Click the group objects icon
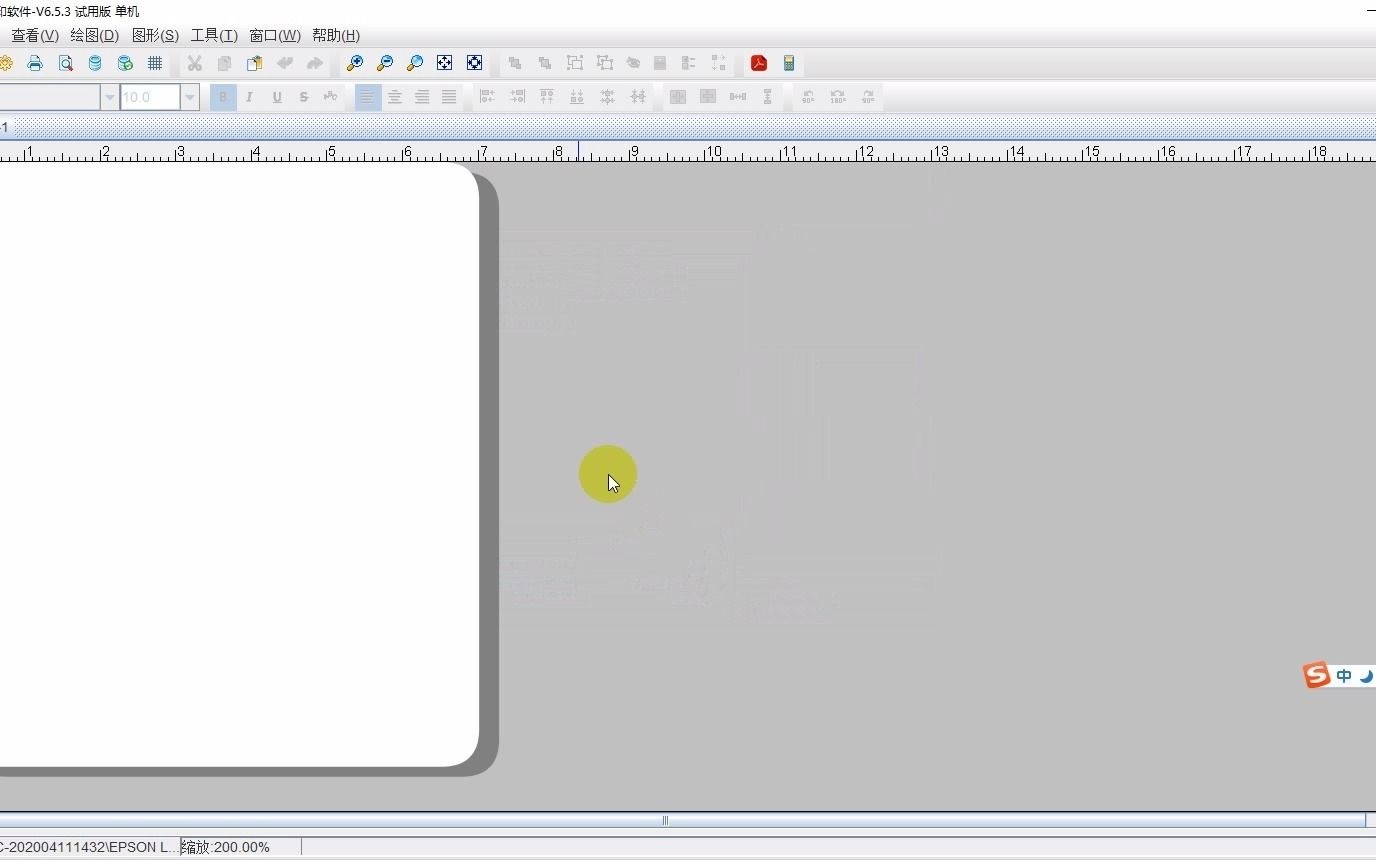Image resolution: width=1376 pixels, height=860 pixels. [x=575, y=63]
